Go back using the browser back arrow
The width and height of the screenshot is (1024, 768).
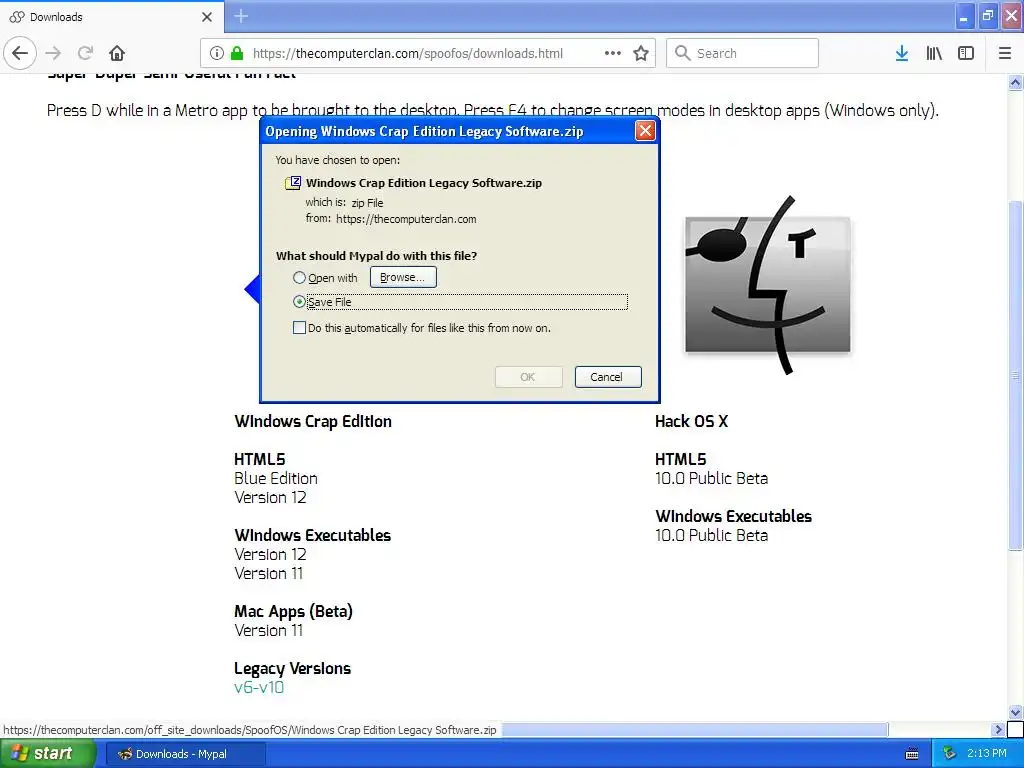[x=20, y=53]
